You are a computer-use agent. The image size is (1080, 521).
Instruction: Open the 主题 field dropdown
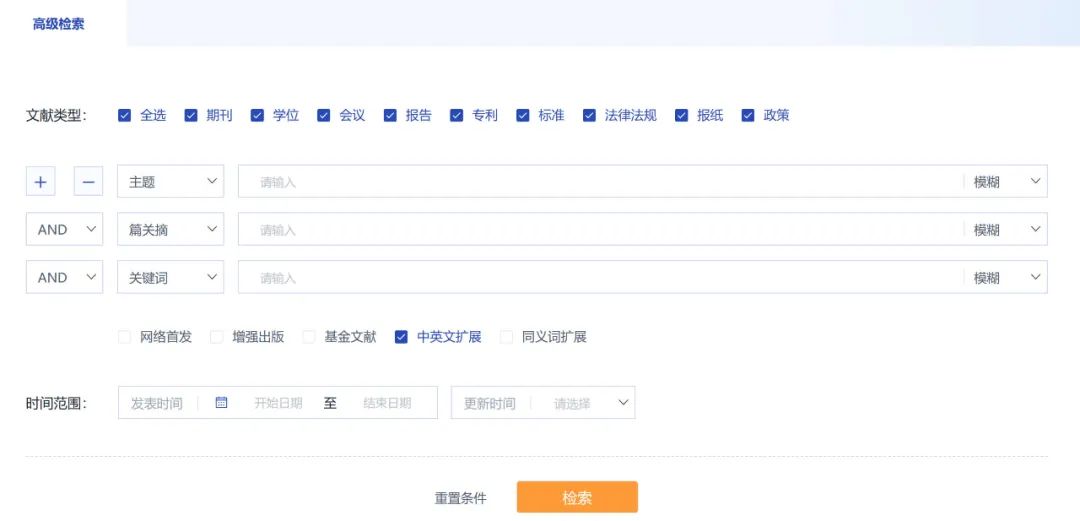[170, 182]
